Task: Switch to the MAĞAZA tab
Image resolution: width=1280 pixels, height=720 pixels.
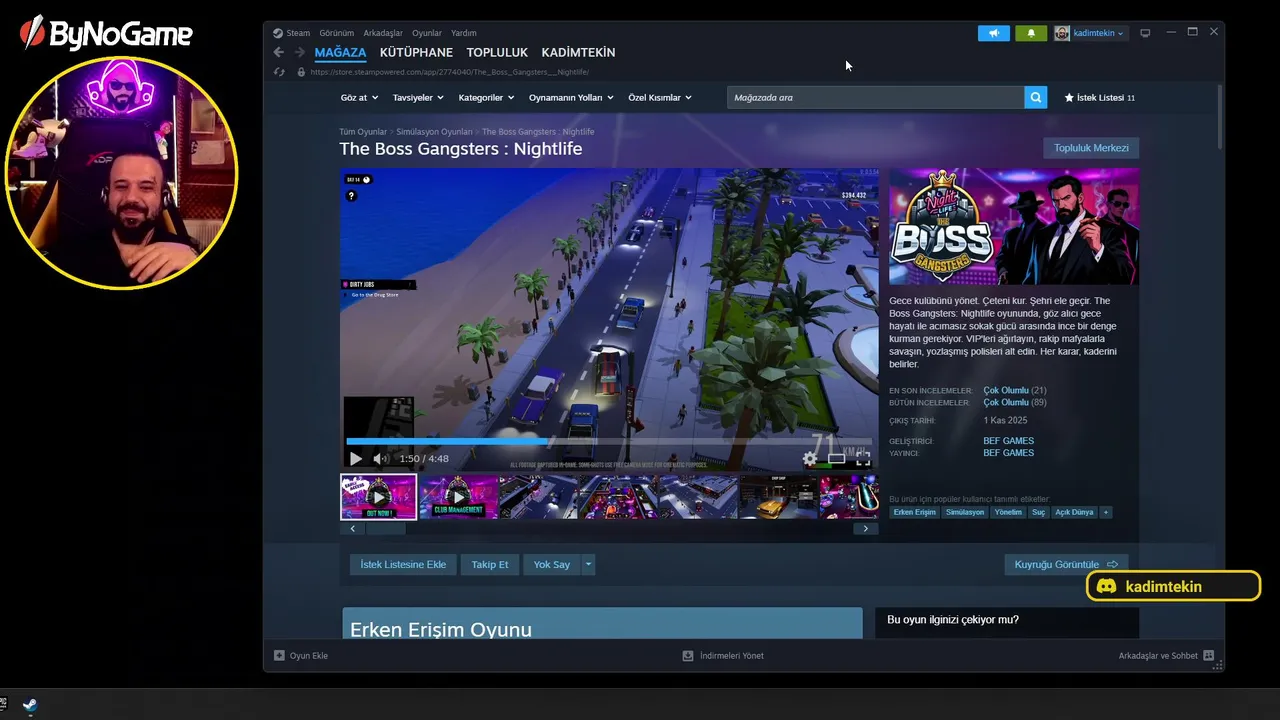Action: click(340, 52)
